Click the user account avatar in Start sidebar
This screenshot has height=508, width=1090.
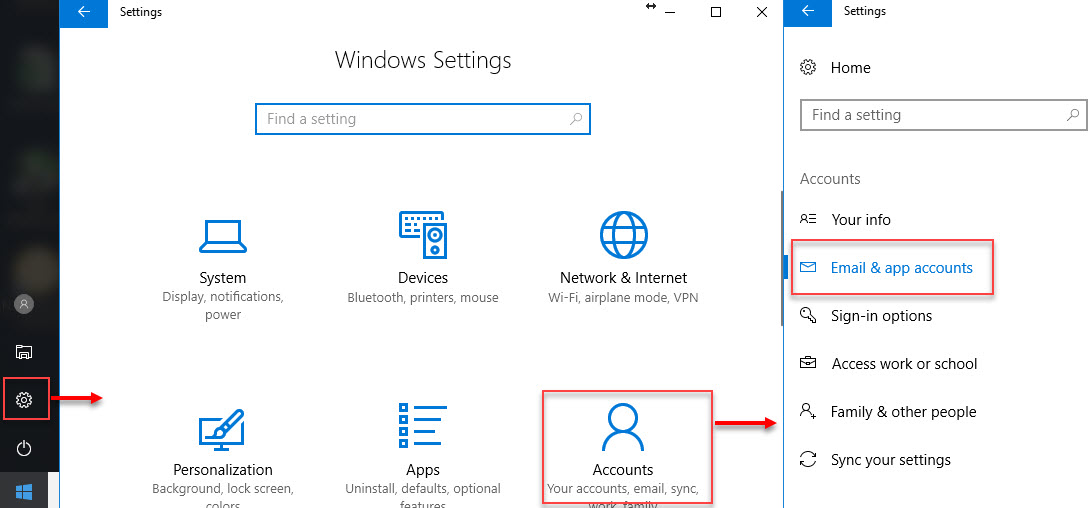tap(25, 304)
